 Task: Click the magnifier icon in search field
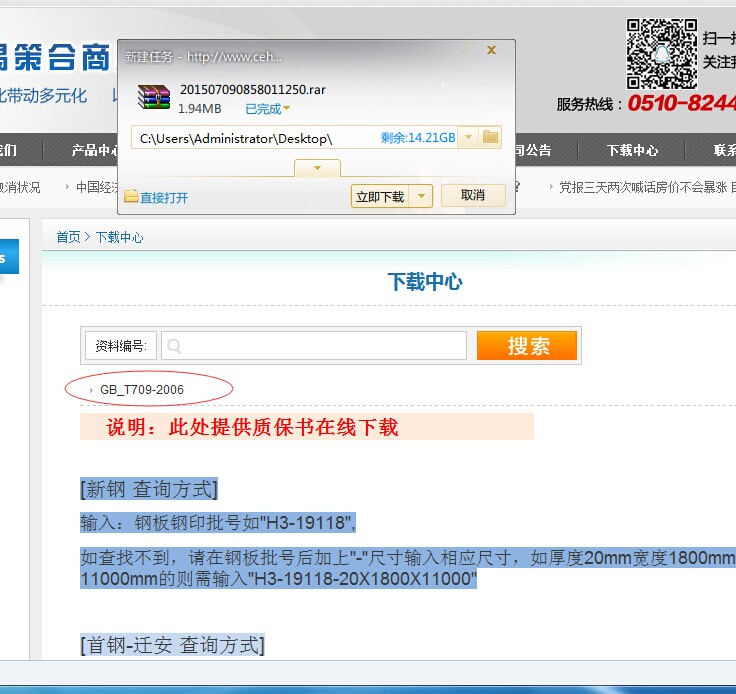174,346
